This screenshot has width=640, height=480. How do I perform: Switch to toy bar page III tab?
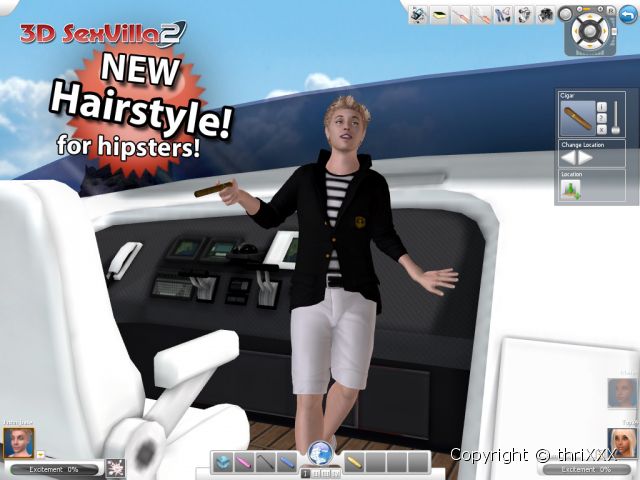coord(326,474)
